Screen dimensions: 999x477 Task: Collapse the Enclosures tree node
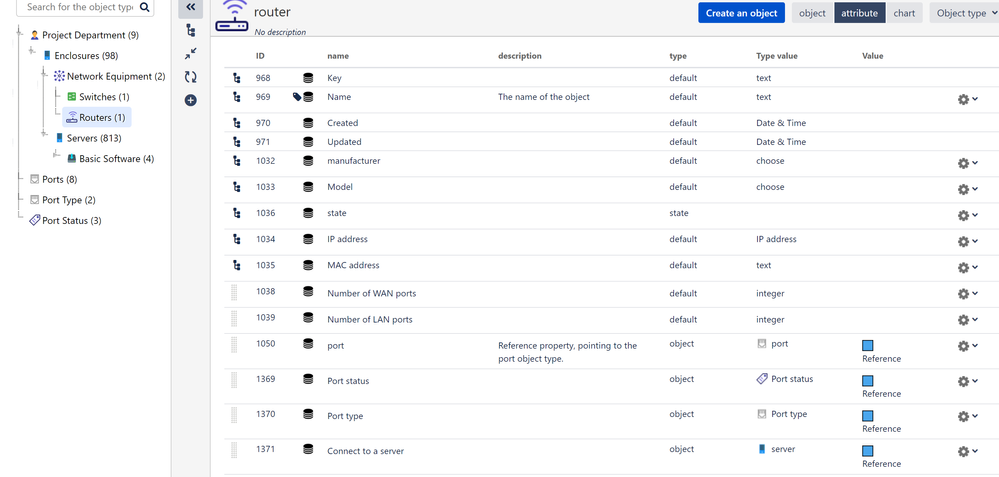(32, 51)
